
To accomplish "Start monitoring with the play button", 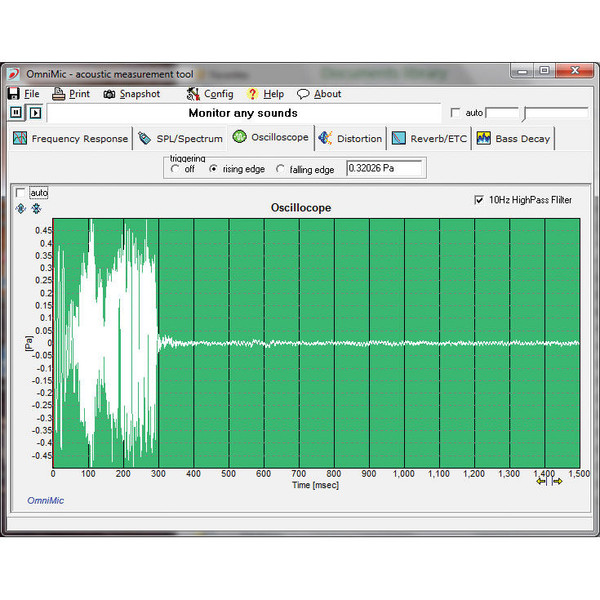I will 36,113.
